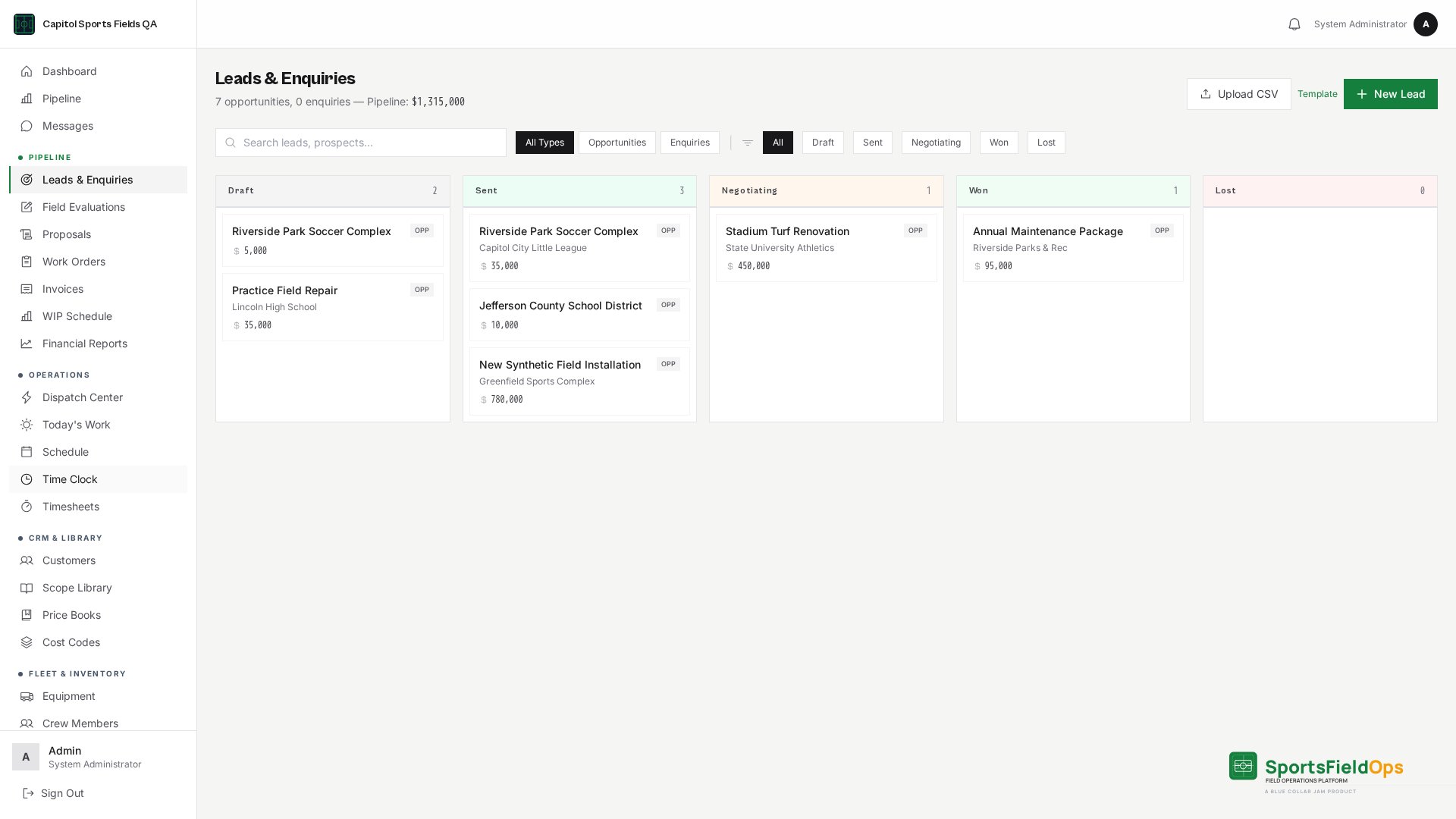Click the Won column header

pyautogui.click(x=1073, y=191)
